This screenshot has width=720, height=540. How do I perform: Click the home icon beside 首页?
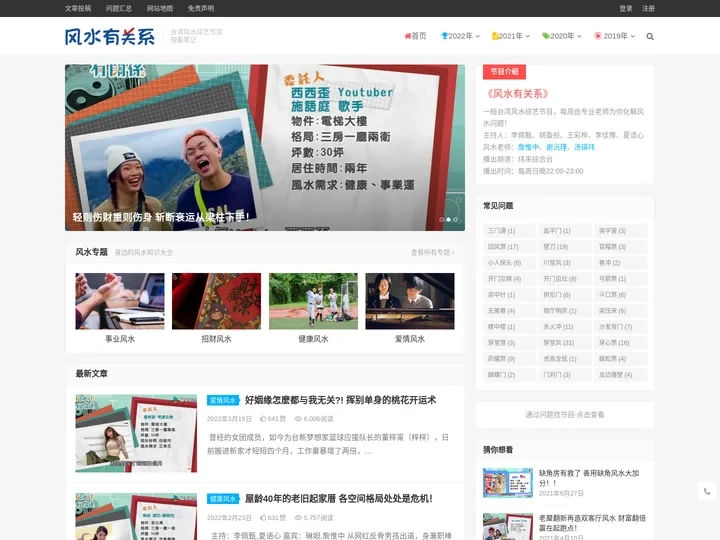click(407, 36)
